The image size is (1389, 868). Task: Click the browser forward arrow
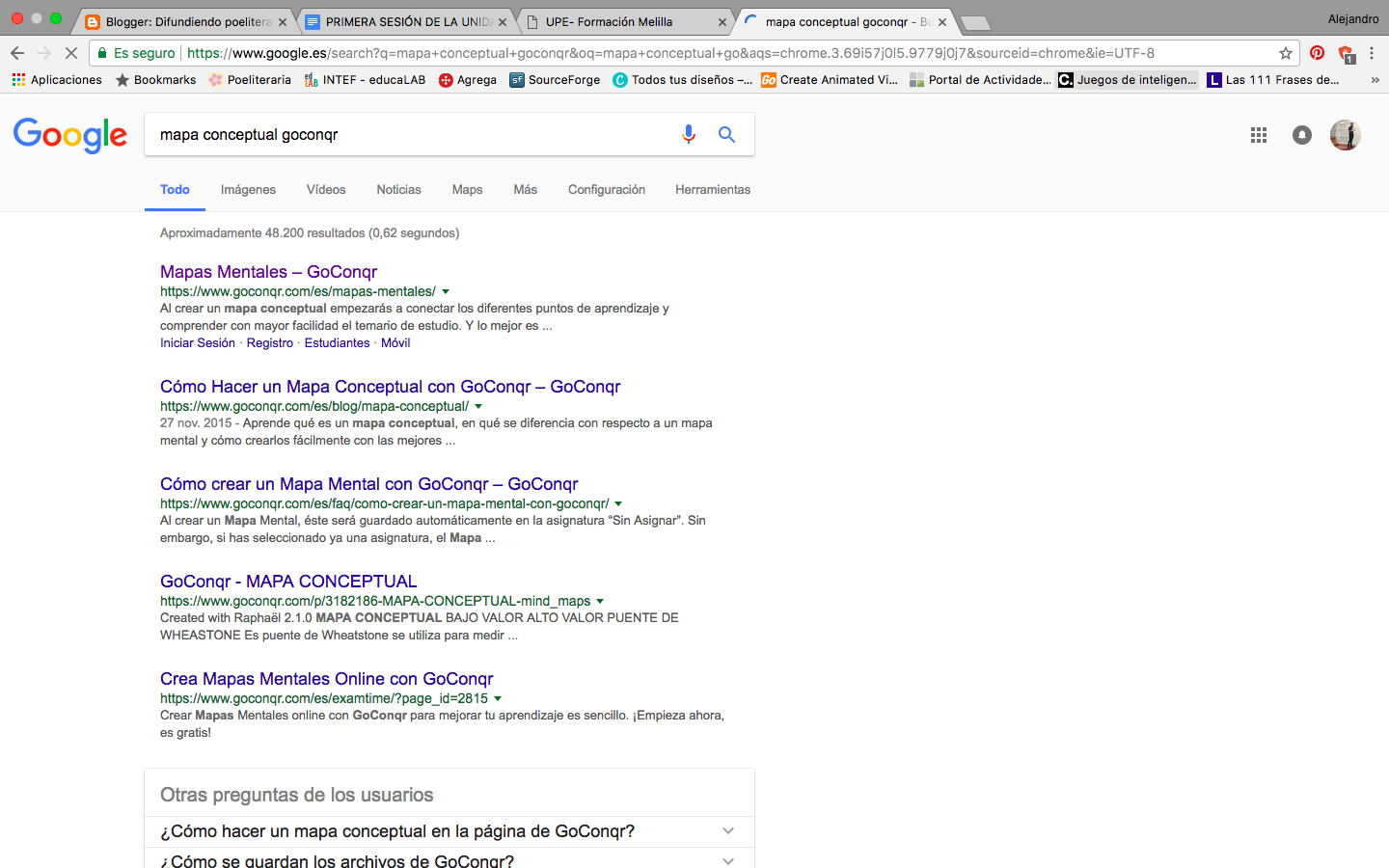click(44, 53)
